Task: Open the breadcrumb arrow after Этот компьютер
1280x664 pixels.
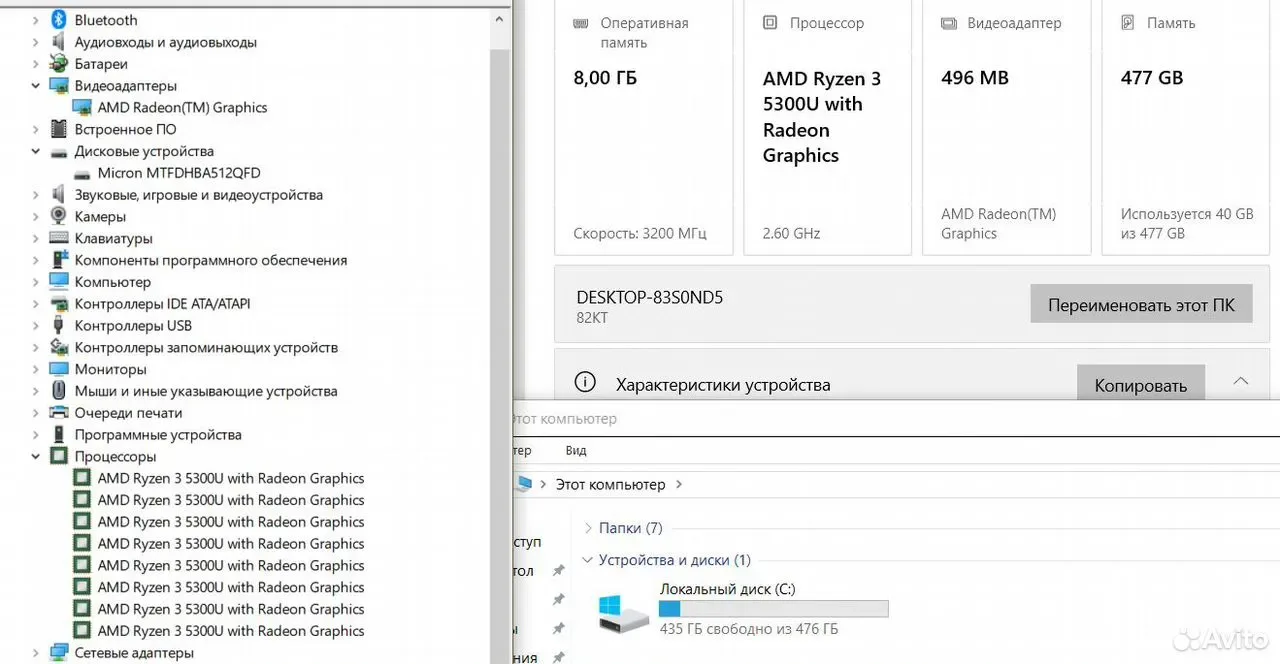Action: pos(679,484)
